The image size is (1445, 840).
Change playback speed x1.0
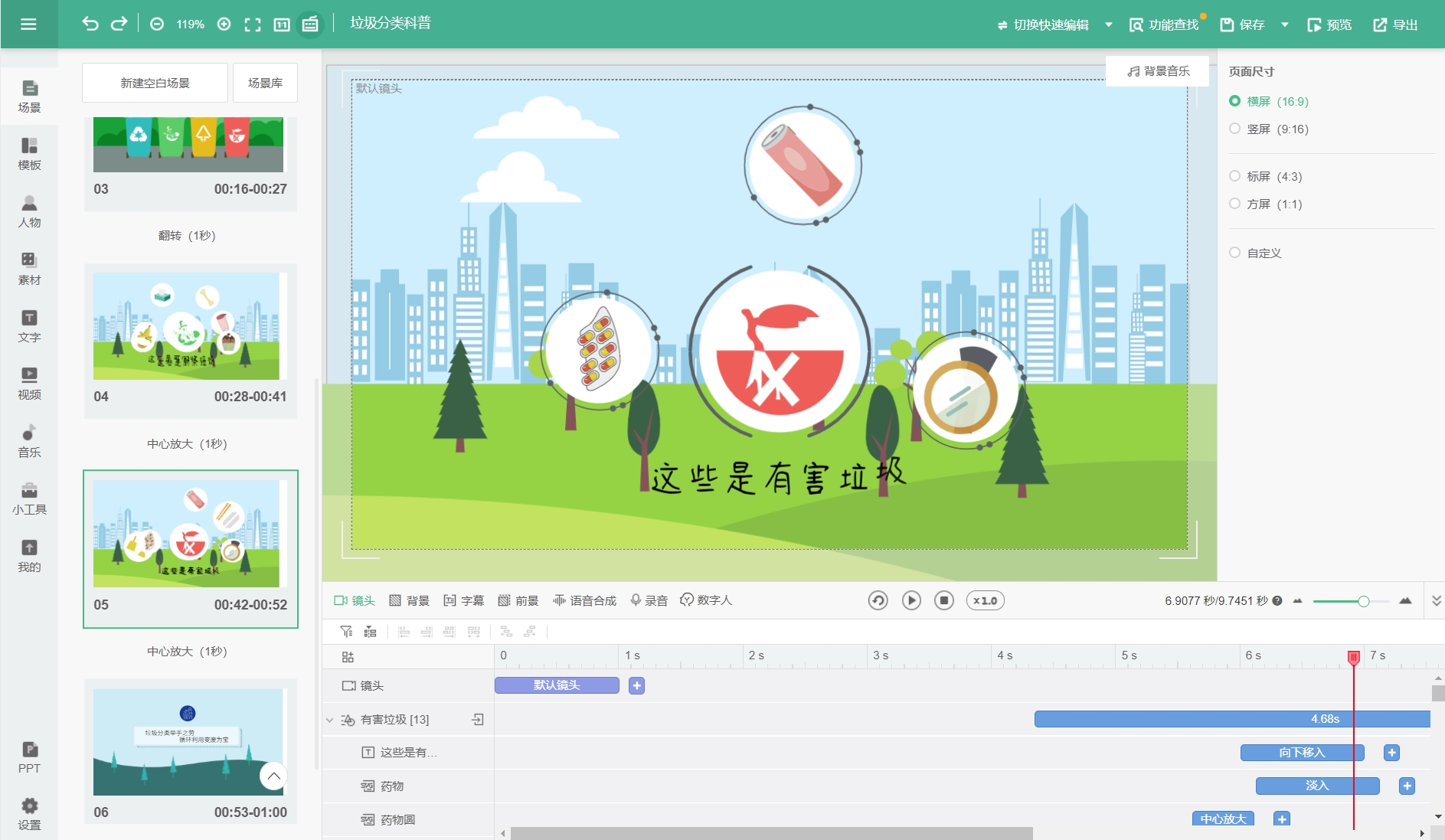986,600
